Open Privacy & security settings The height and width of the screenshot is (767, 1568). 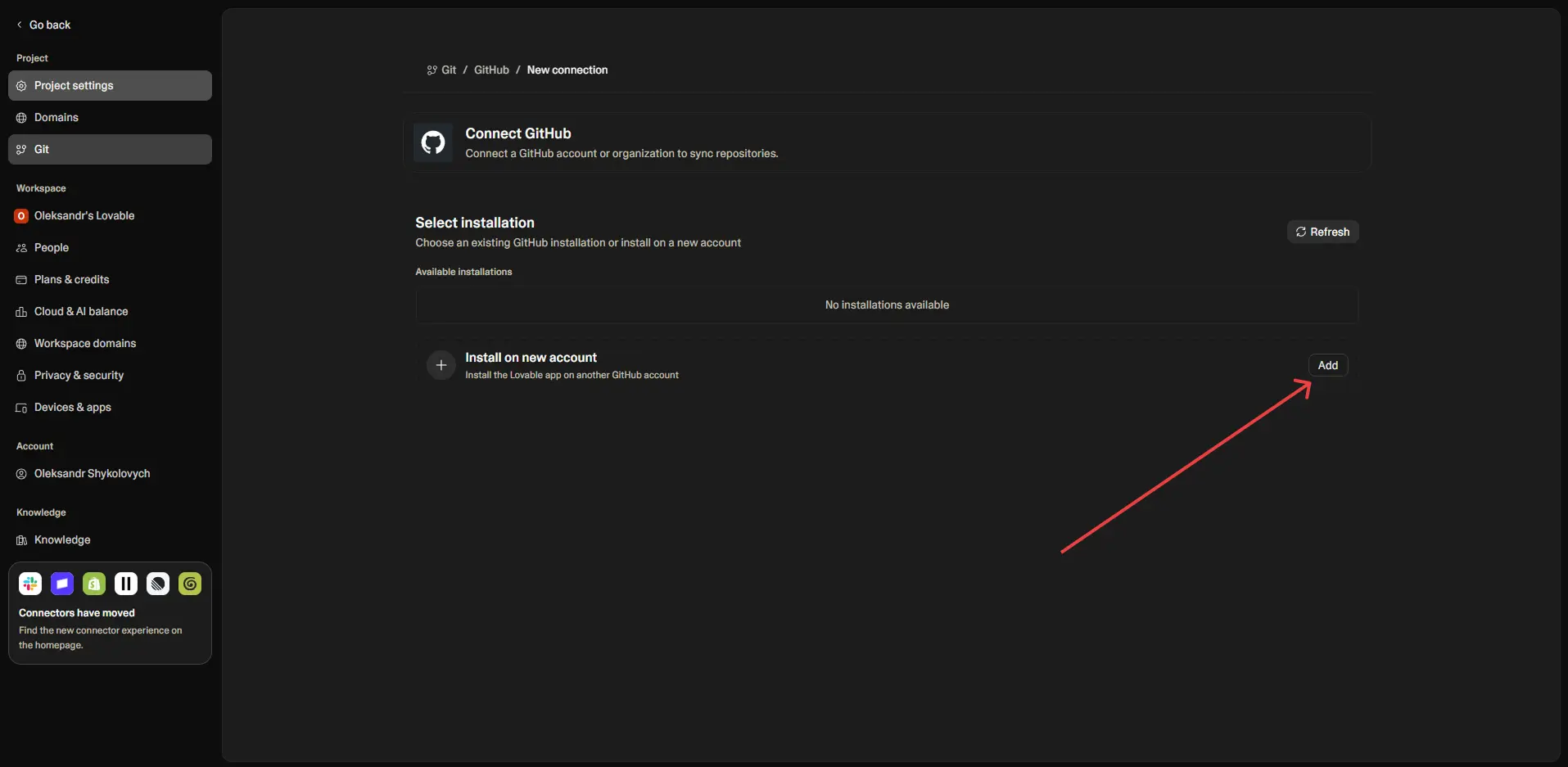coord(110,375)
